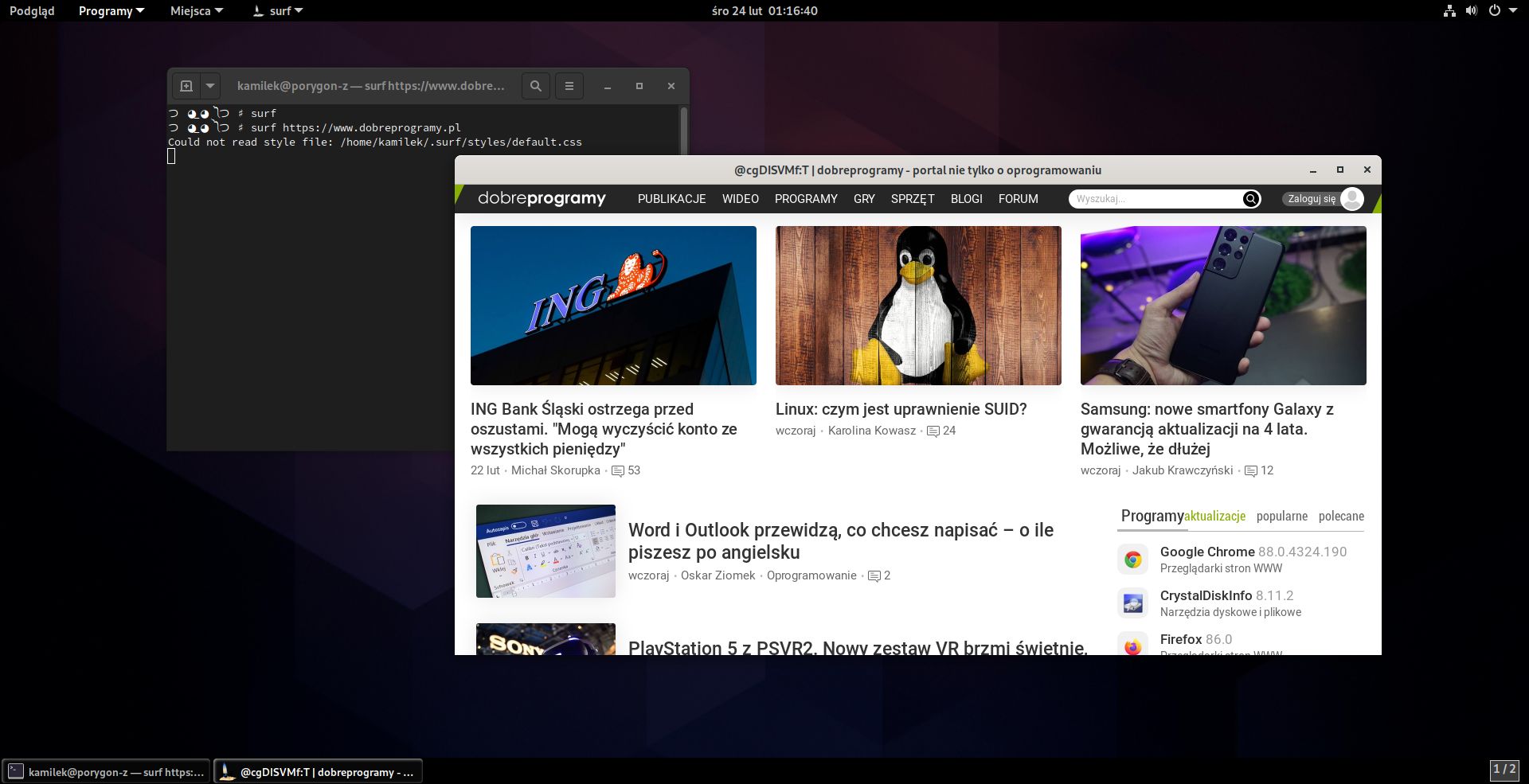Image resolution: width=1529 pixels, height=784 pixels.
Task: Open the network icon in system tray
Action: click(x=1449, y=11)
